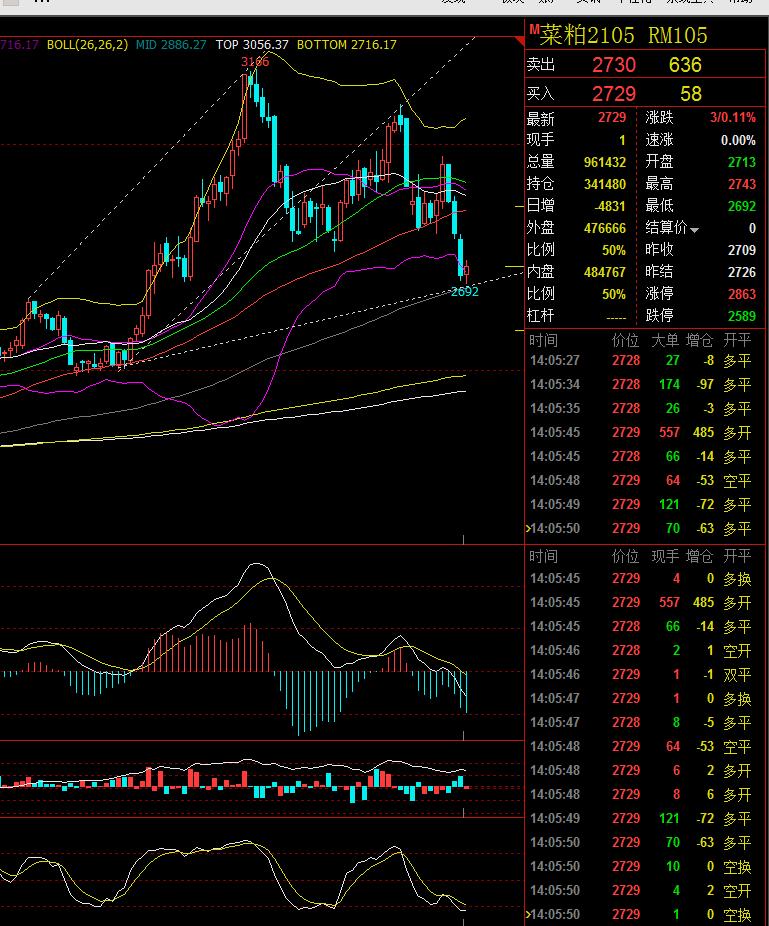The height and width of the screenshot is (926, 769).
Task: Click the 涨跌 value 3/0.11%
Action: click(x=732, y=118)
